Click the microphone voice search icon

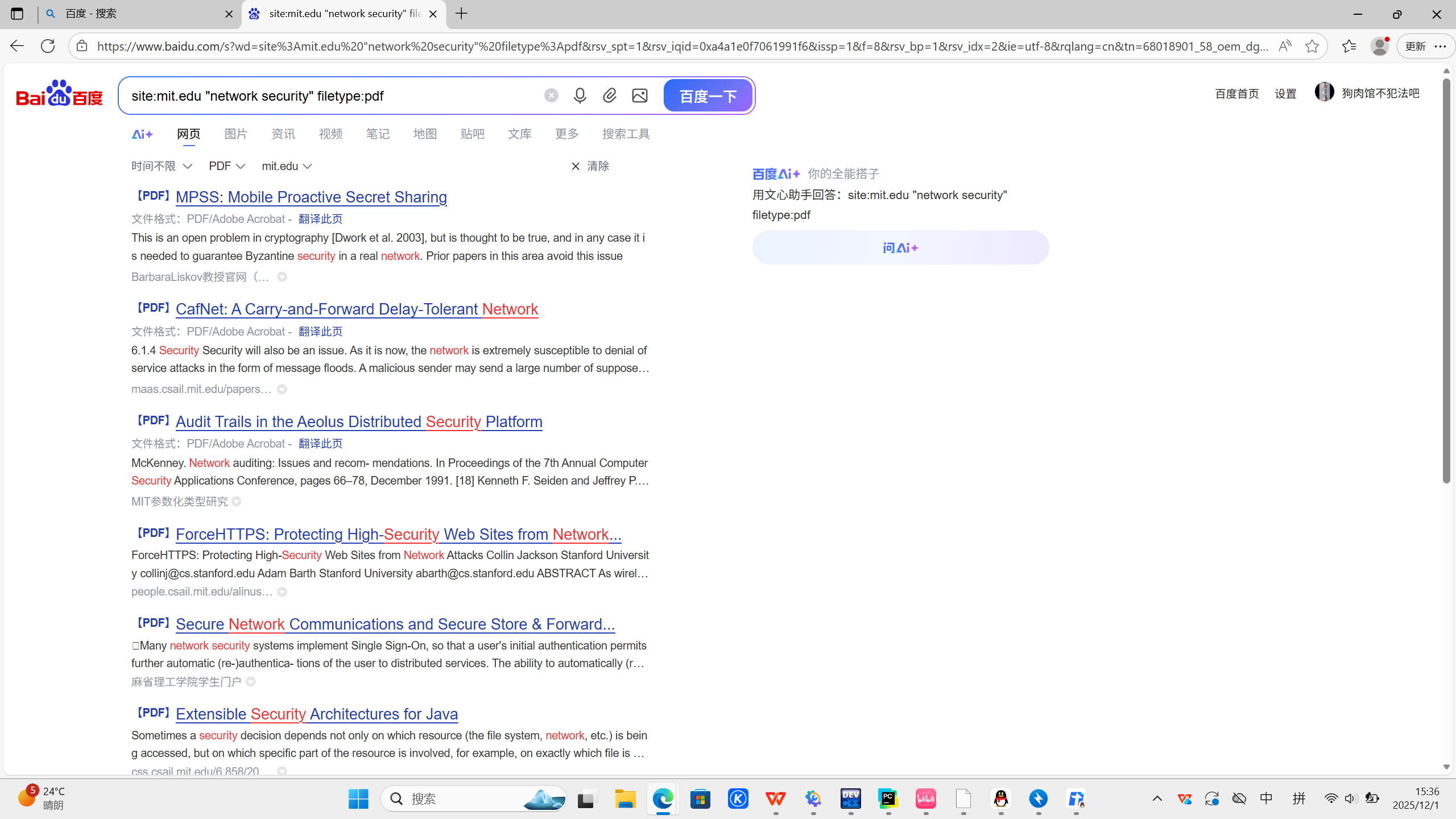coord(580,96)
